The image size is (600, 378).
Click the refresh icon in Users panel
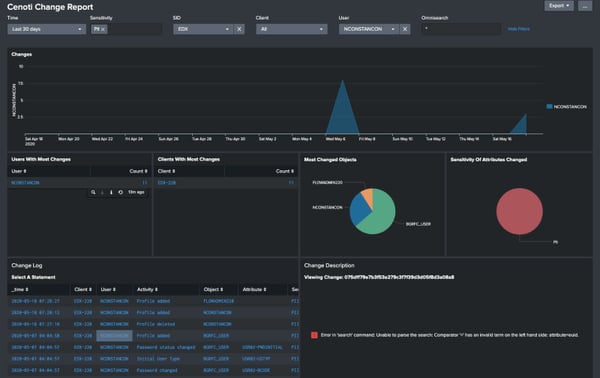[x=121, y=192]
